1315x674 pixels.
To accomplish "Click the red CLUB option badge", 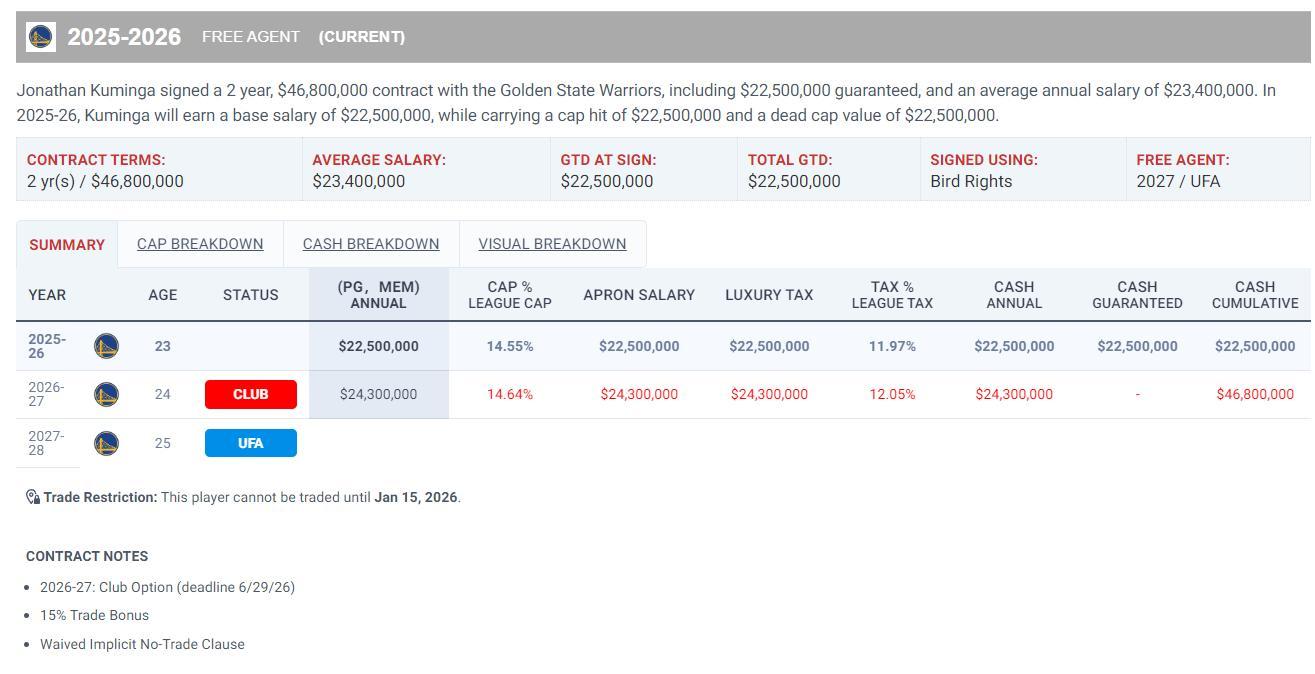I will point(251,394).
